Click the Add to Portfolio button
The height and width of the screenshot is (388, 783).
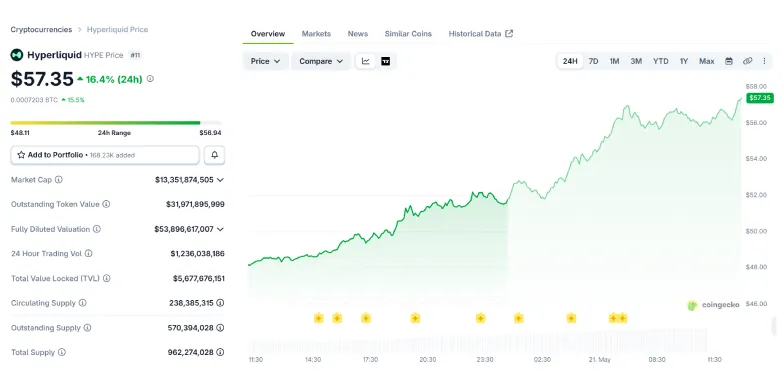tap(105, 155)
